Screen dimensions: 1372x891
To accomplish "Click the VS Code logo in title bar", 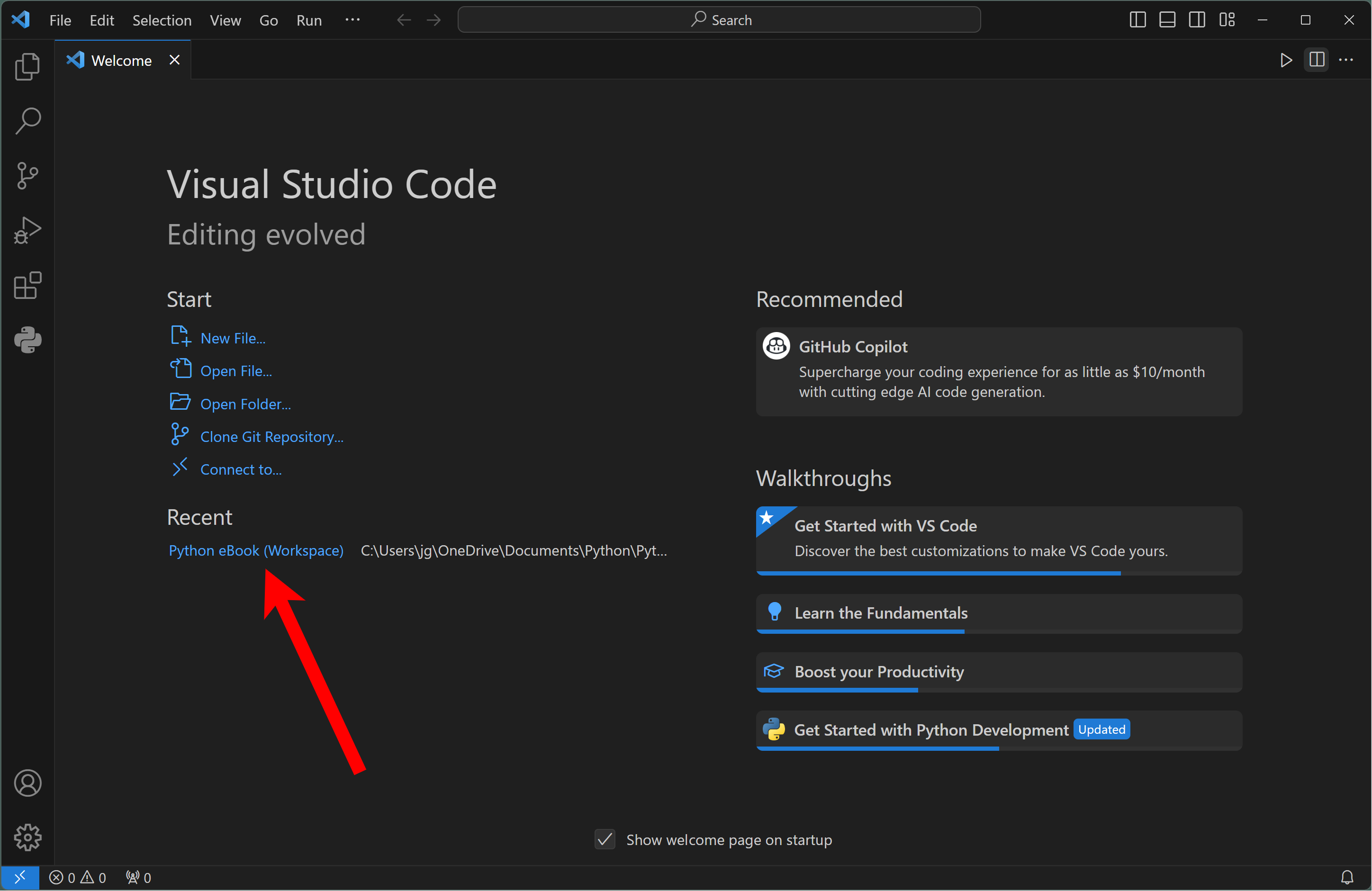I will click(x=21, y=19).
